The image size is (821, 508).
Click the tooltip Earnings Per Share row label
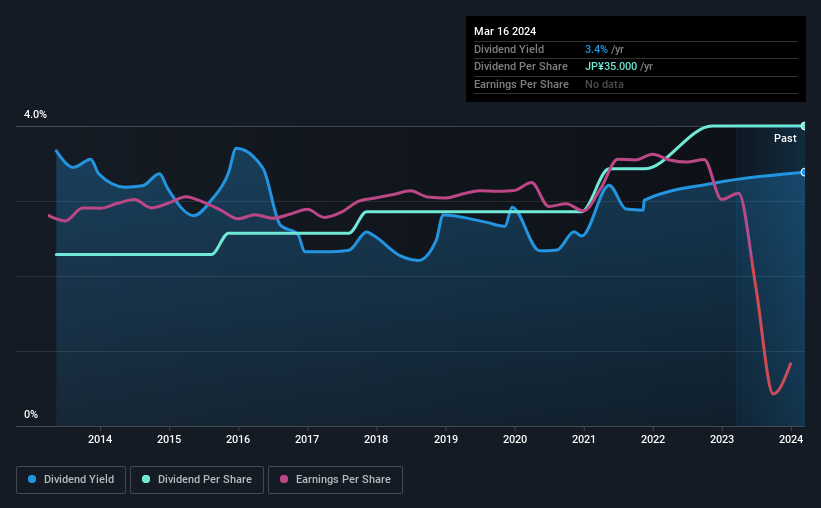pyautogui.click(x=521, y=84)
